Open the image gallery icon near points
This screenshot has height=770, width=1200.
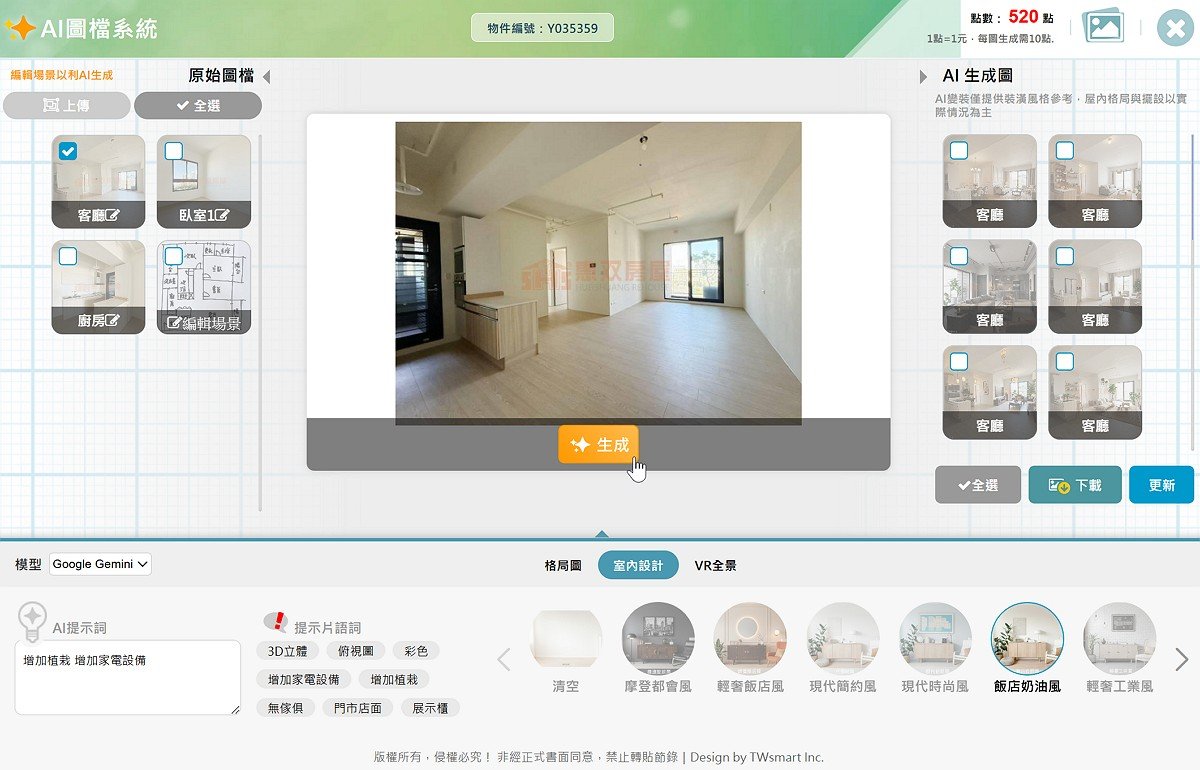pyautogui.click(x=1104, y=26)
